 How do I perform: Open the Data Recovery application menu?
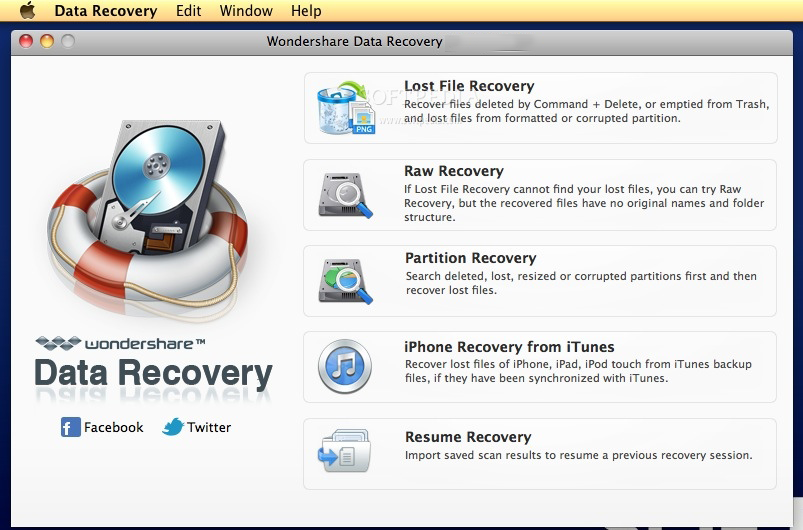tap(105, 11)
